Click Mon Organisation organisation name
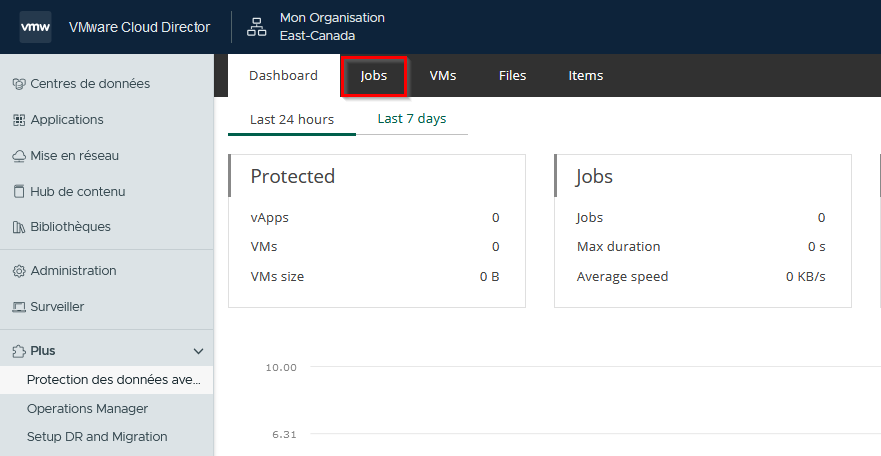This screenshot has height=456, width=881. click(332, 18)
